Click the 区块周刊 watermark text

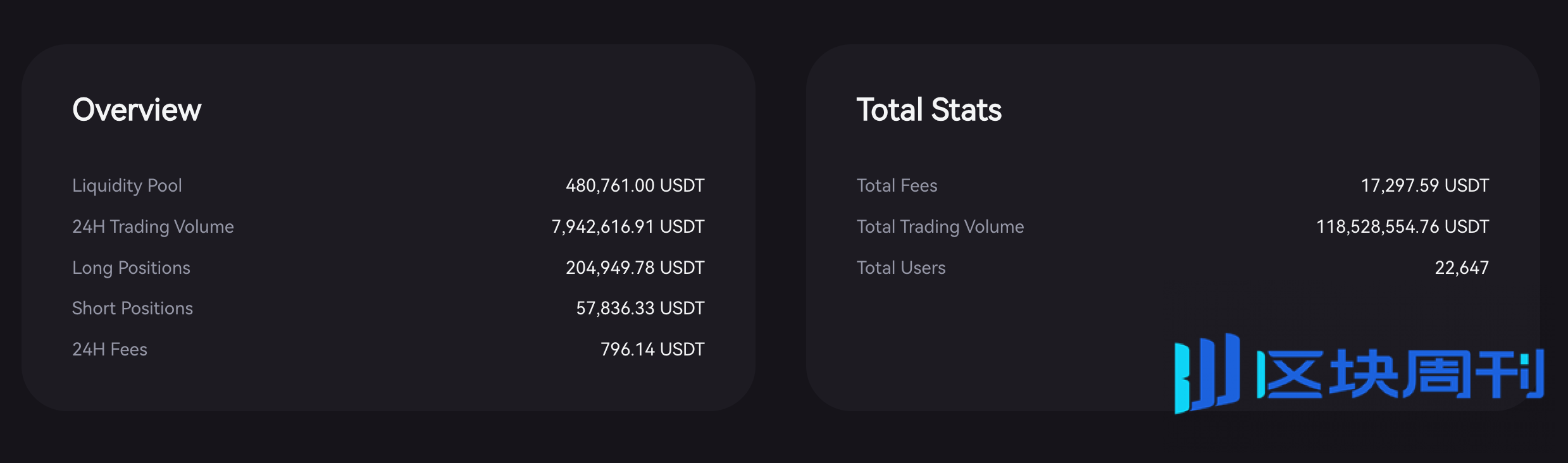coord(1400,374)
